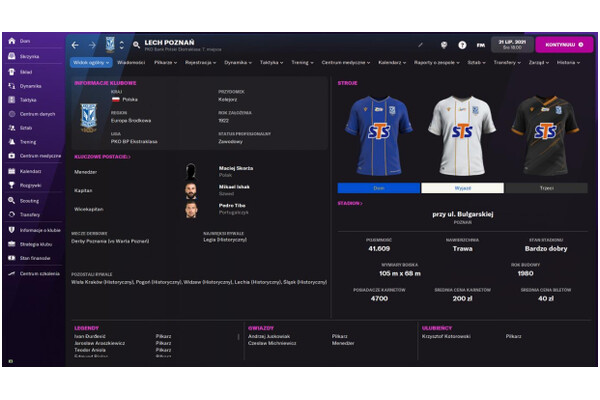The height and width of the screenshot is (400, 600).
Task: Expand the Dynamika dropdown in top menu
Action: point(238,62)
